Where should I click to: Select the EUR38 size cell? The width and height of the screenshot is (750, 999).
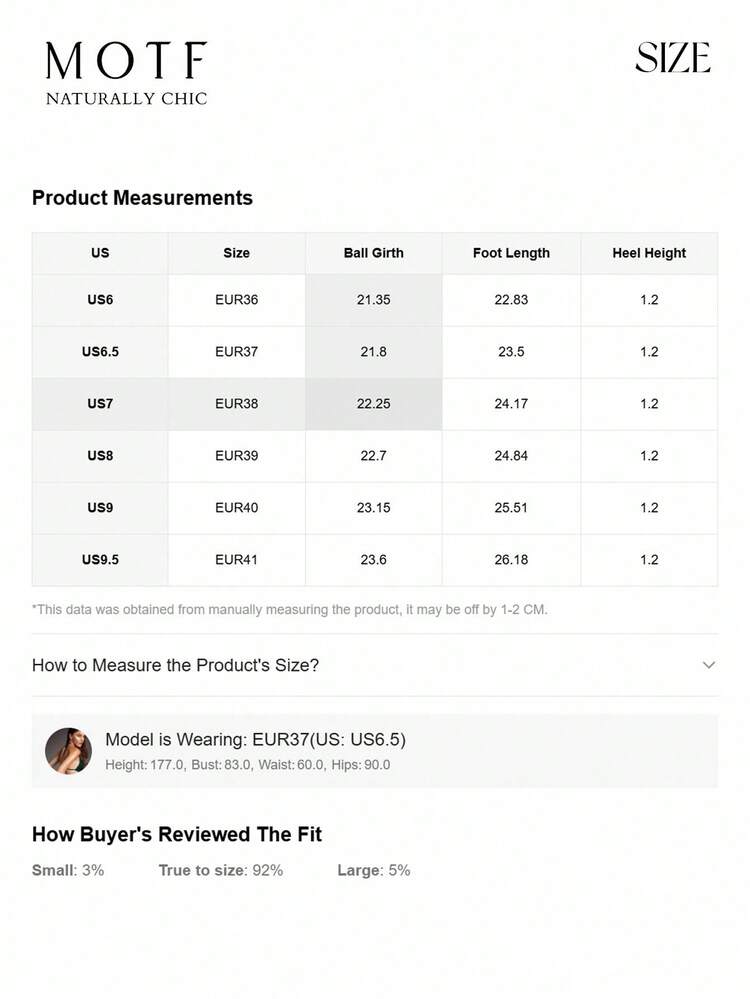[236, 404]
